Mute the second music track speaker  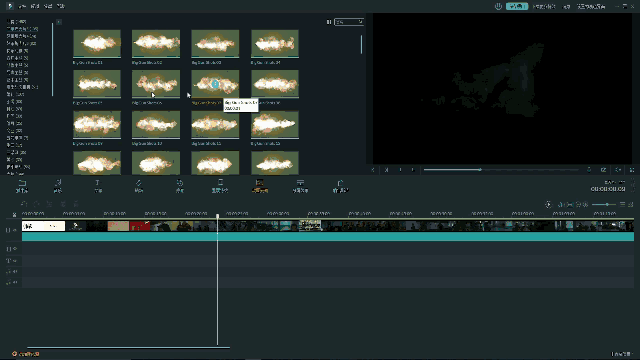click(x=15, y=282)
